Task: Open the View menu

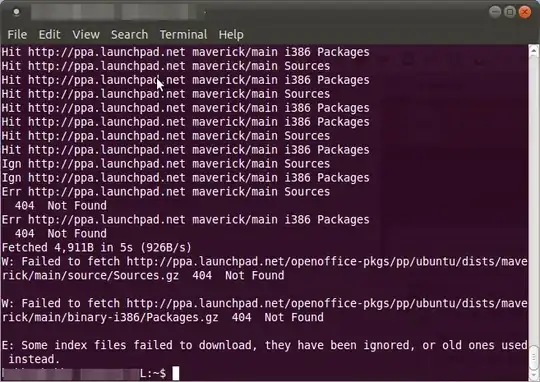Action: pos(86,34)
